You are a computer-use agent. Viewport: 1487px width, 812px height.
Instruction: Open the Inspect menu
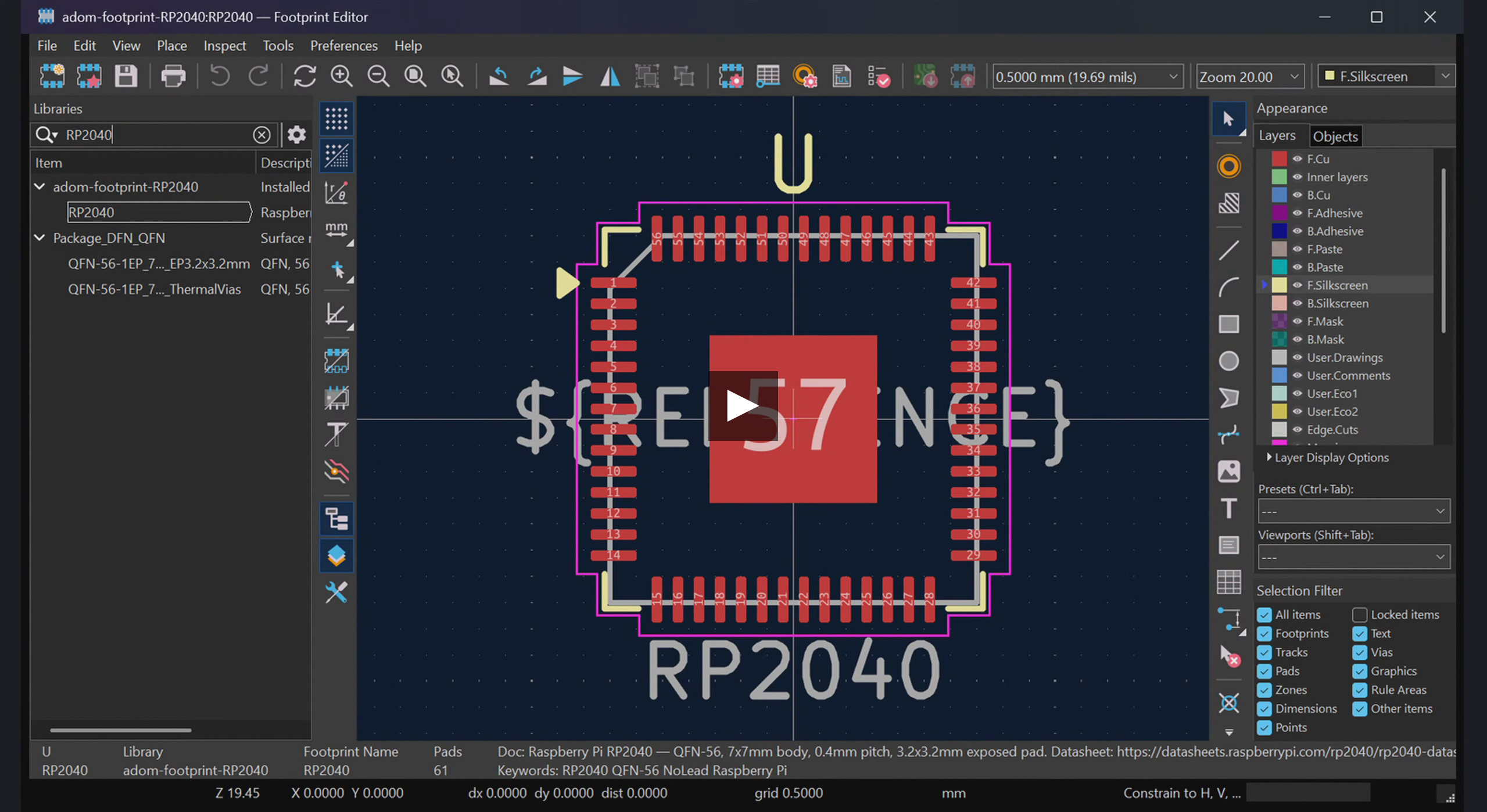tap(224, 45)
